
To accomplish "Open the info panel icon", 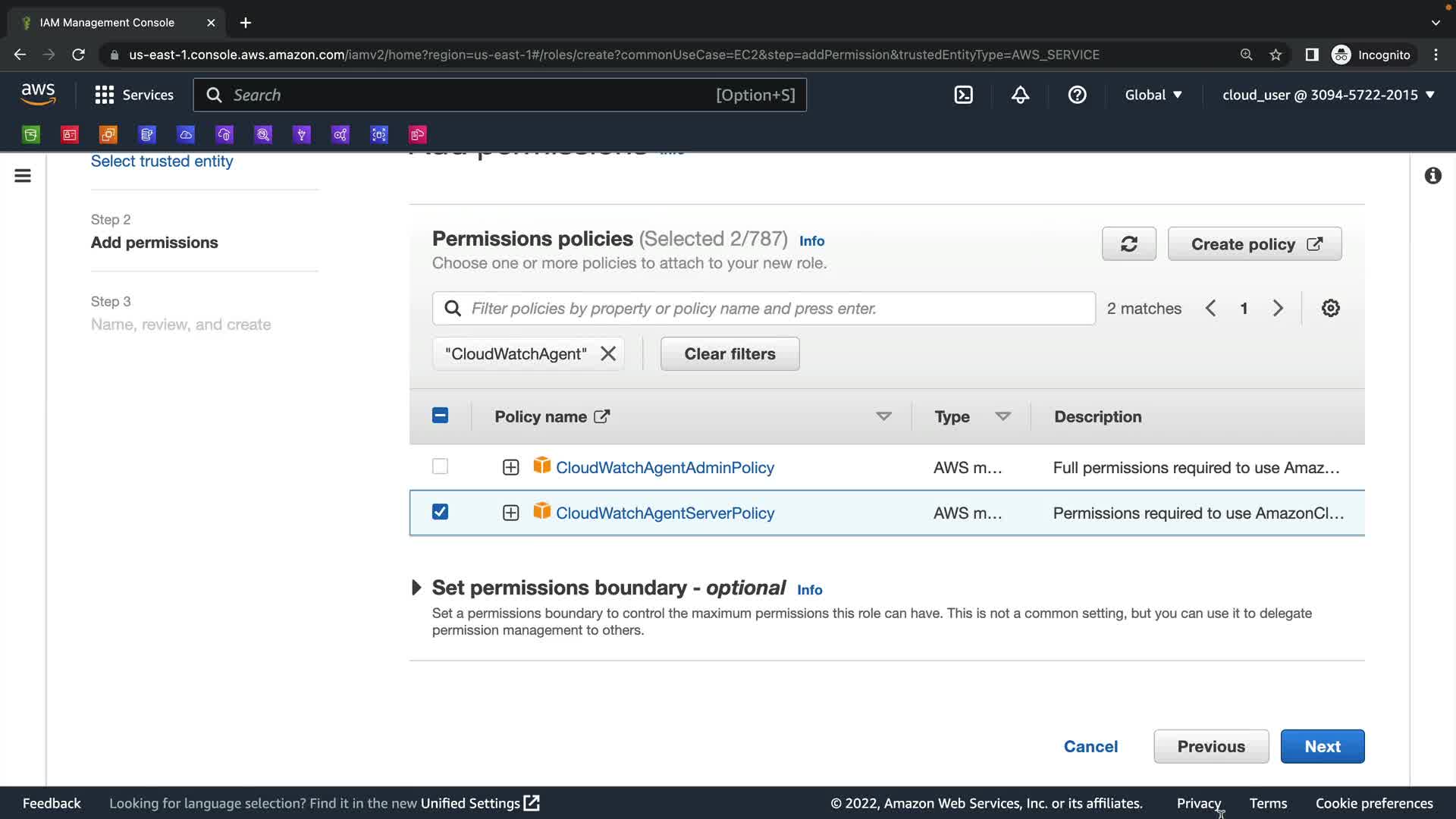I will point(1432,176).
